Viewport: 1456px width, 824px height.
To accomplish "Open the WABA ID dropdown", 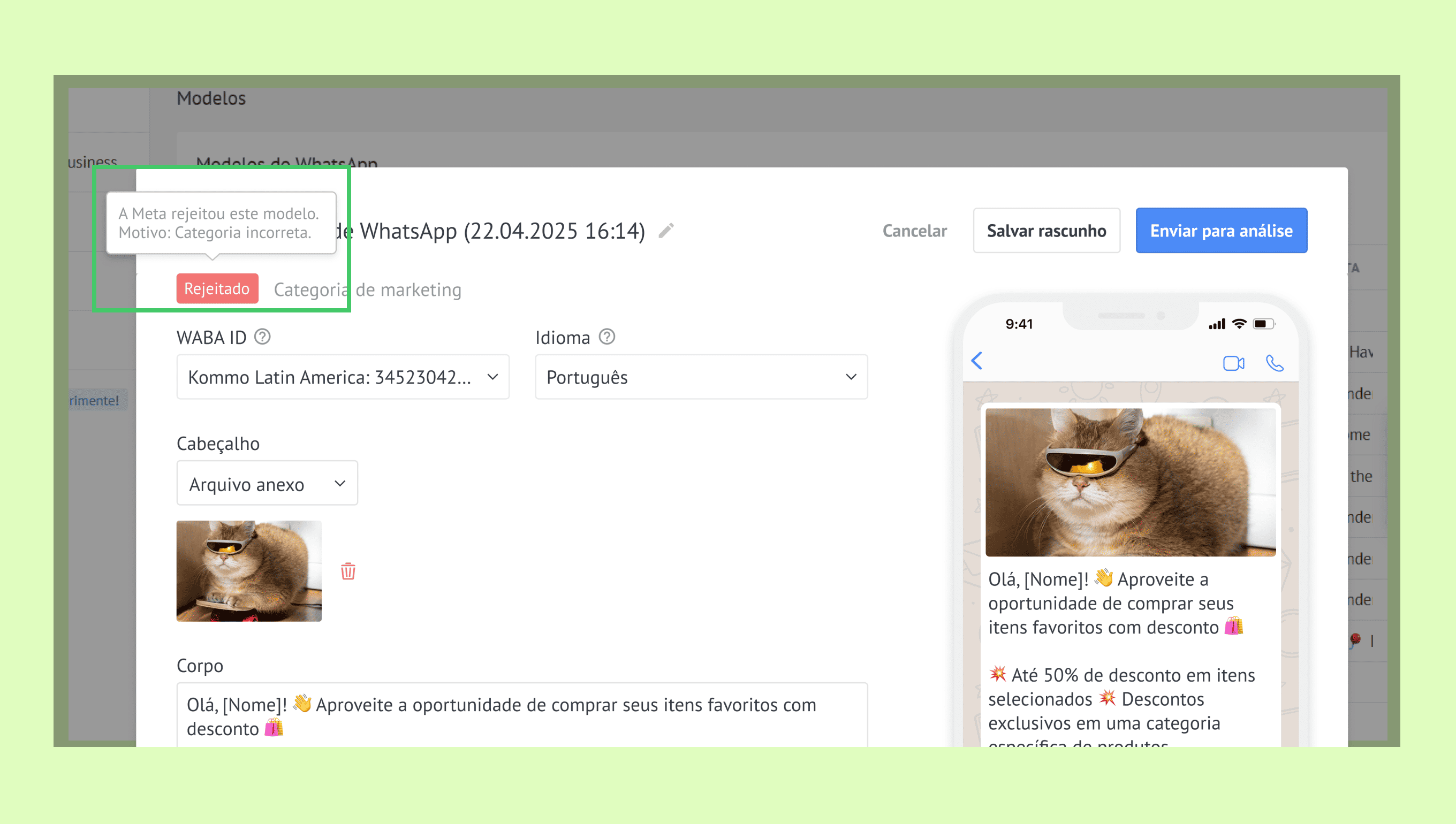I will (x=343, y=377).
